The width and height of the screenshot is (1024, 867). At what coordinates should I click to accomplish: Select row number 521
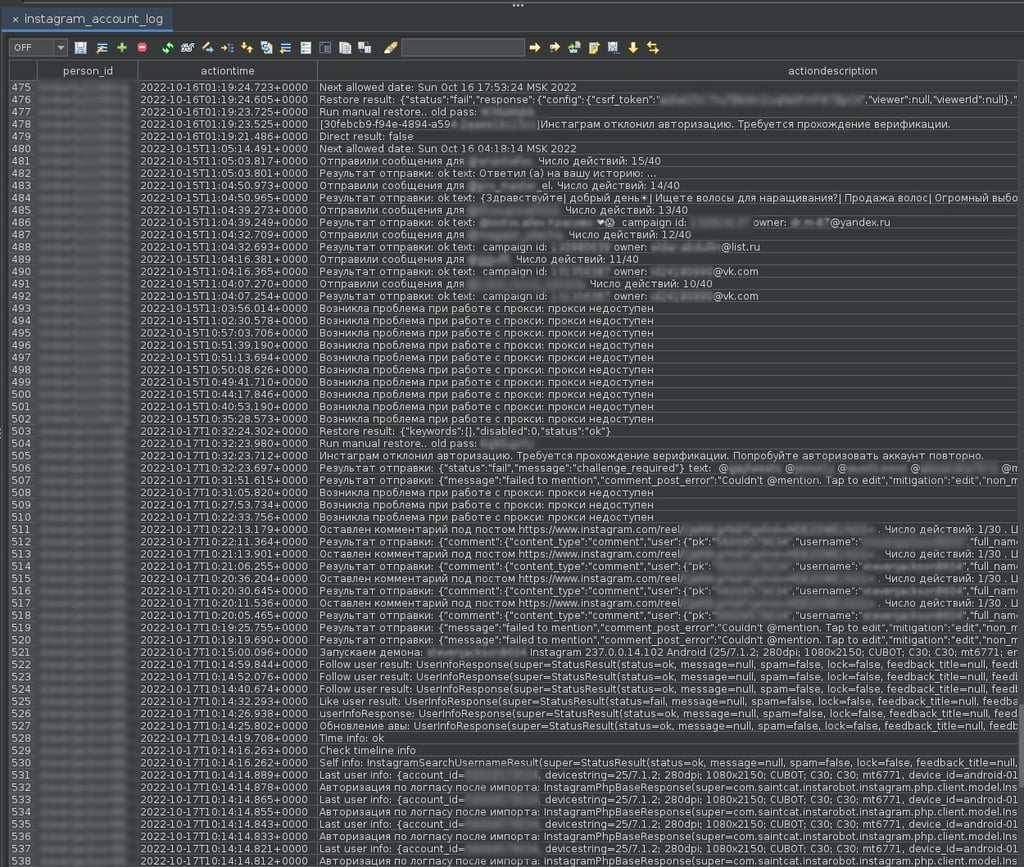tap(21, 652)
